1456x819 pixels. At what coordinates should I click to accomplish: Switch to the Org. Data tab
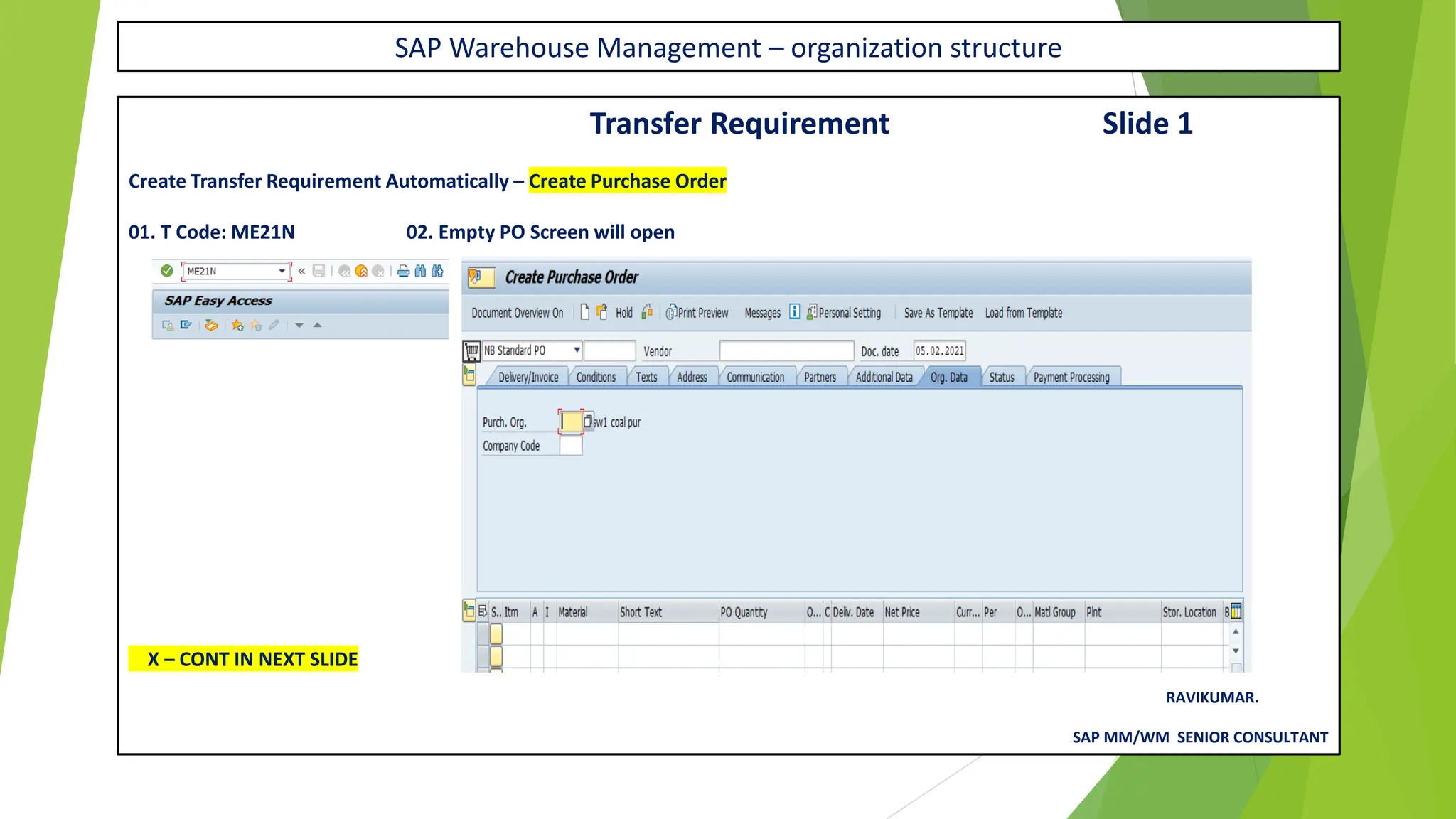949,378
